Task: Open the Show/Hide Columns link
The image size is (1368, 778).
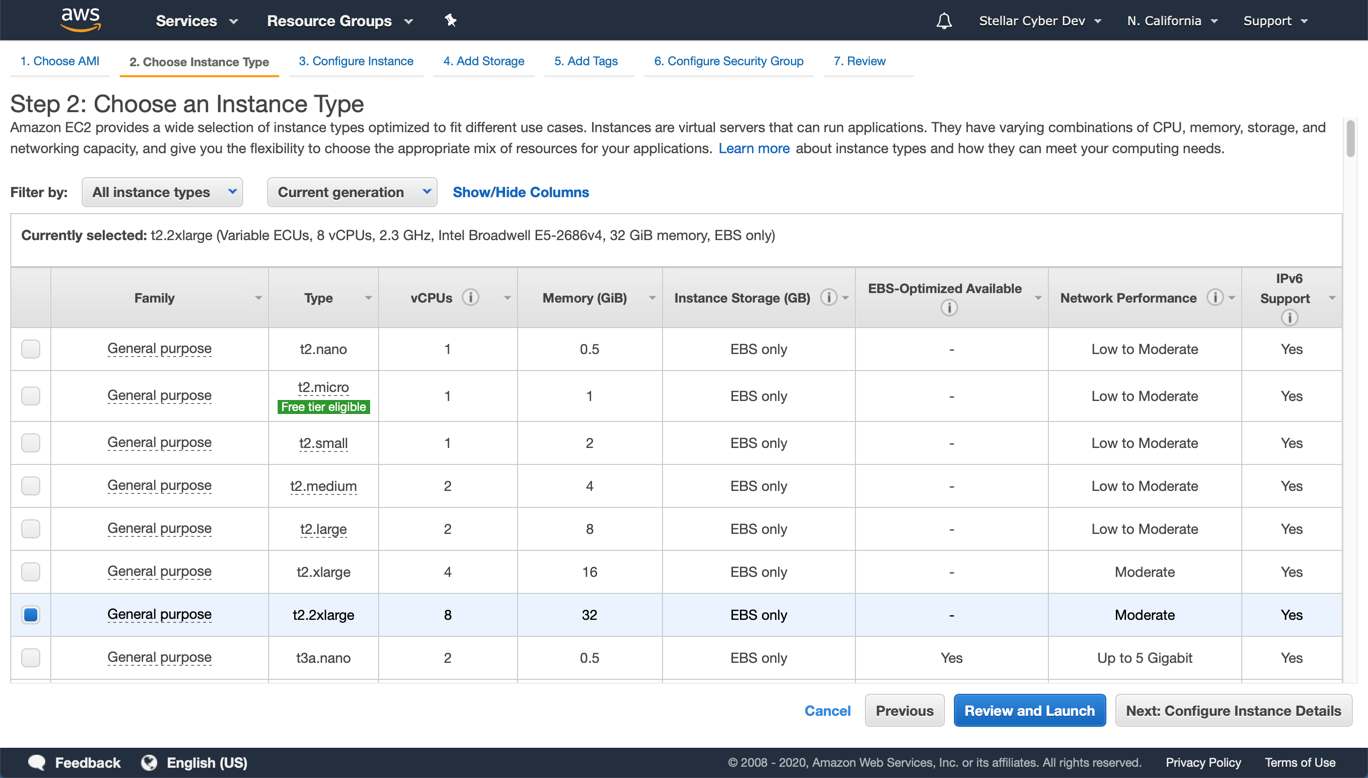Action: tap(521, 192)
